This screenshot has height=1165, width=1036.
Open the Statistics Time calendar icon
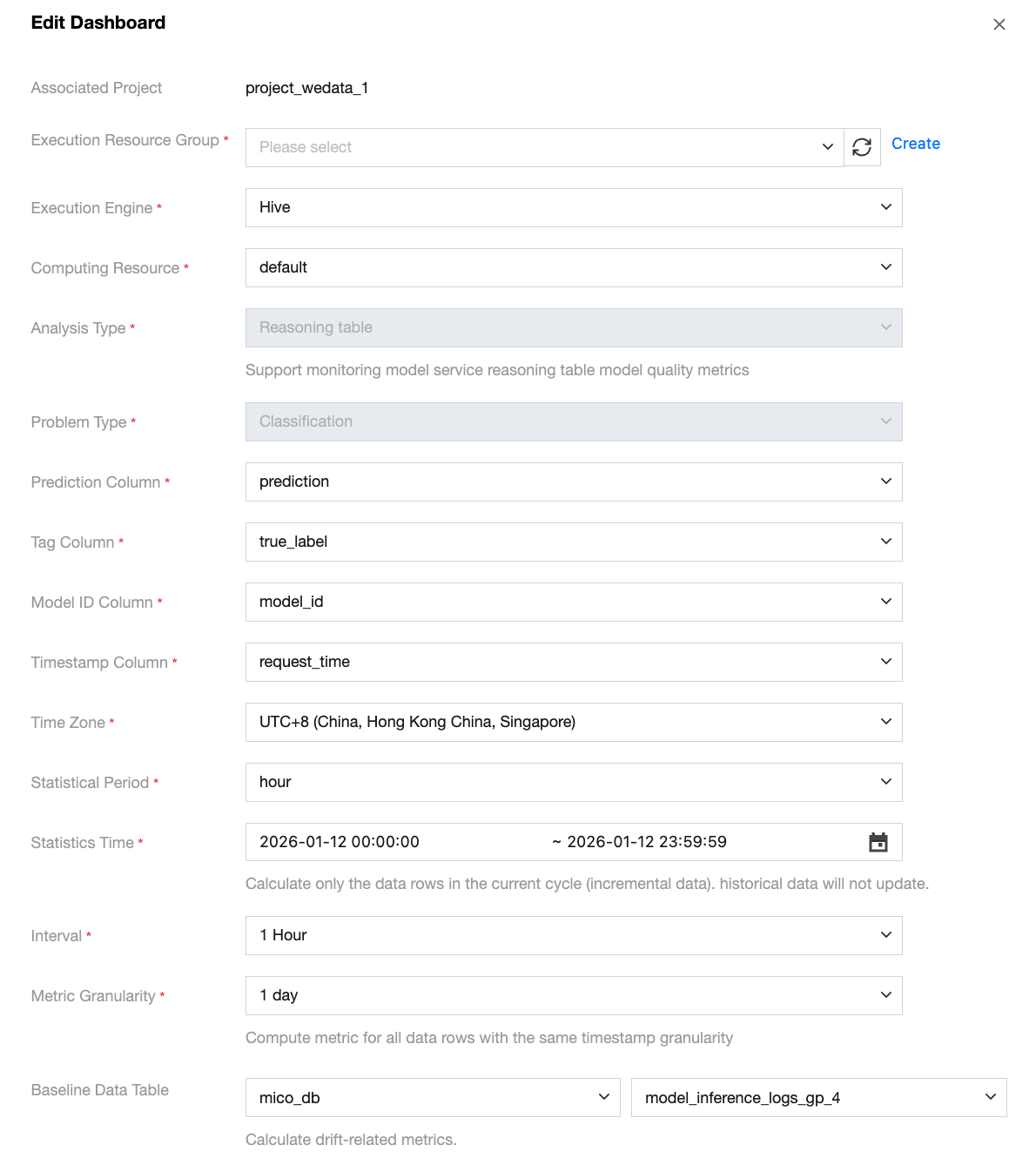[x=878, y=842]
